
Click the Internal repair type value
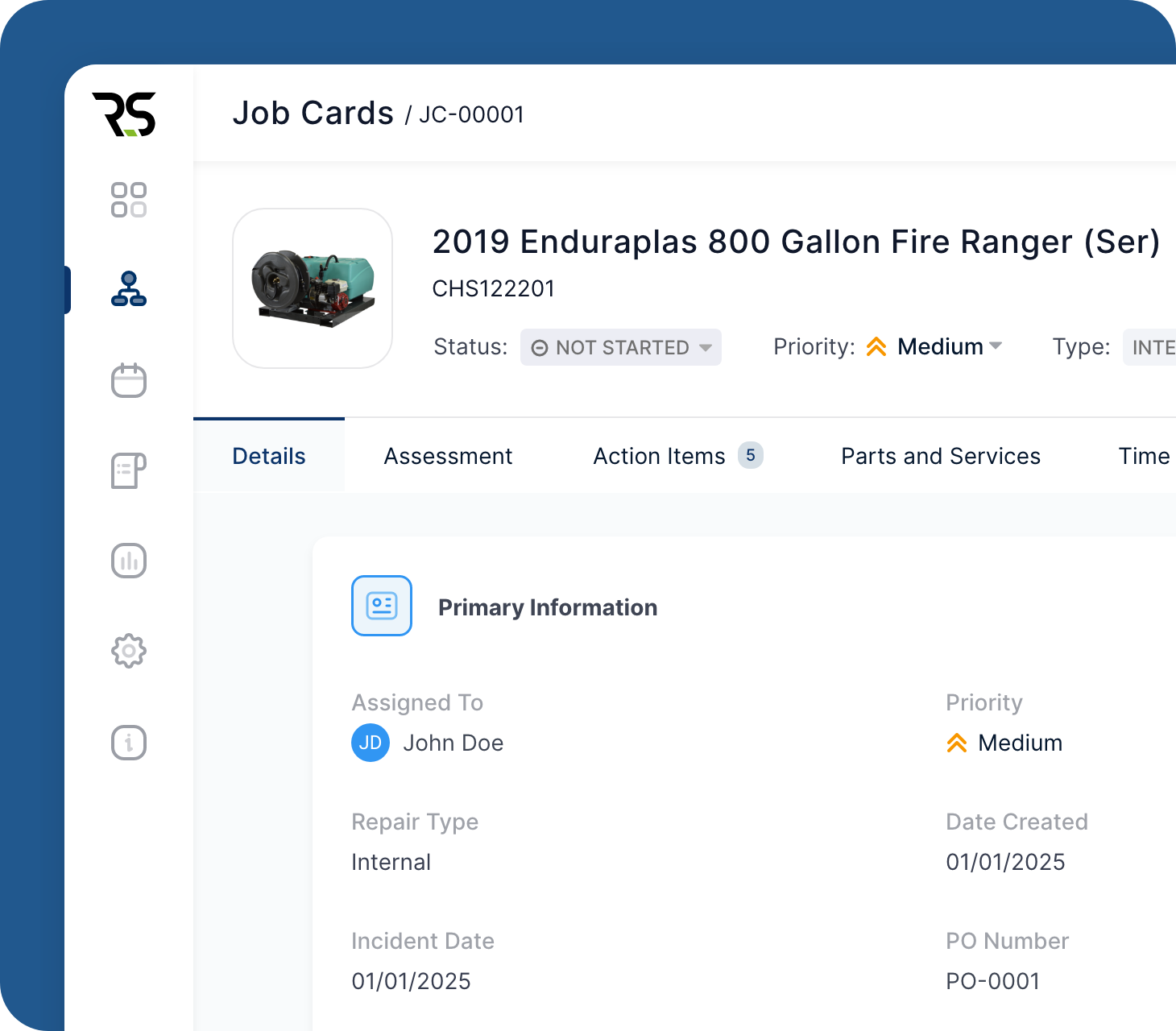pos(391,862)
